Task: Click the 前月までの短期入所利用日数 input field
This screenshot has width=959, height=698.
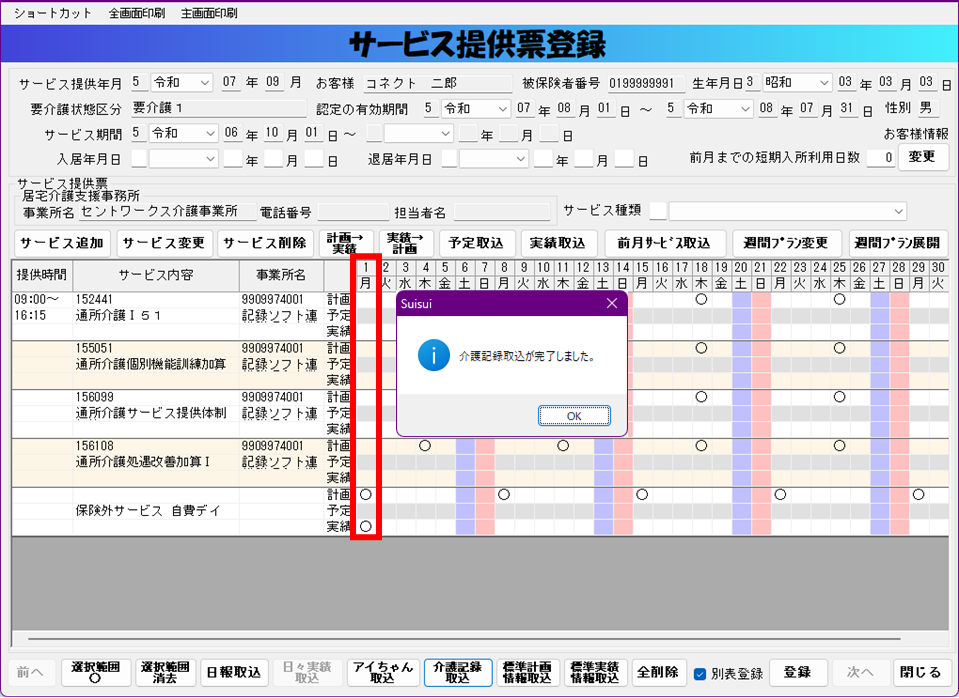Action: pyautogui.click(x=880, y=158)
